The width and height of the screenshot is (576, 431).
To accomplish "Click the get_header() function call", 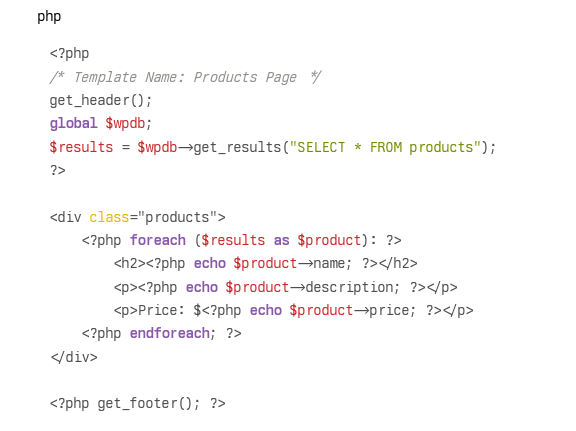I will [100, 100].
